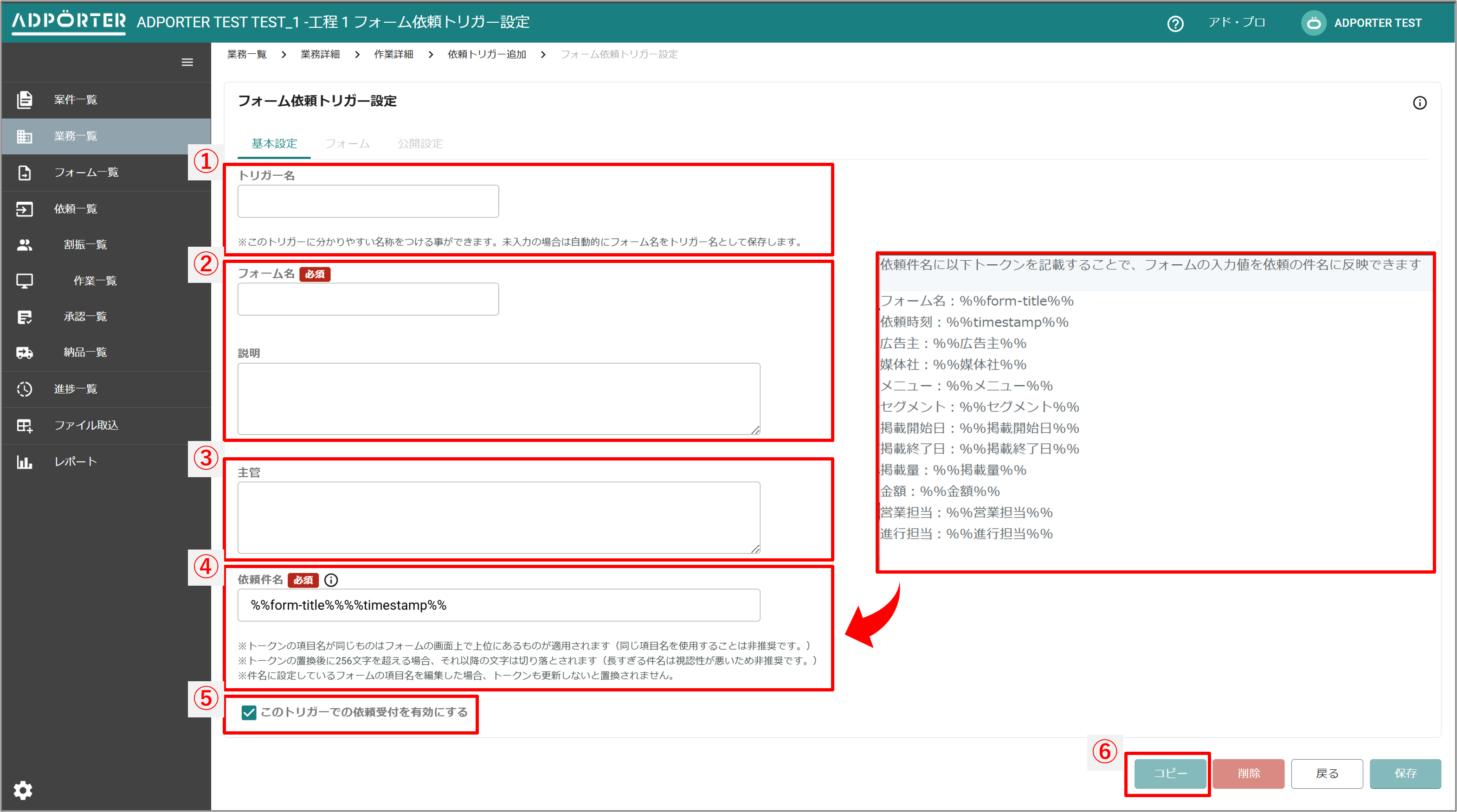Go to 作業詳細 breadcrumb link

[393, 54]
